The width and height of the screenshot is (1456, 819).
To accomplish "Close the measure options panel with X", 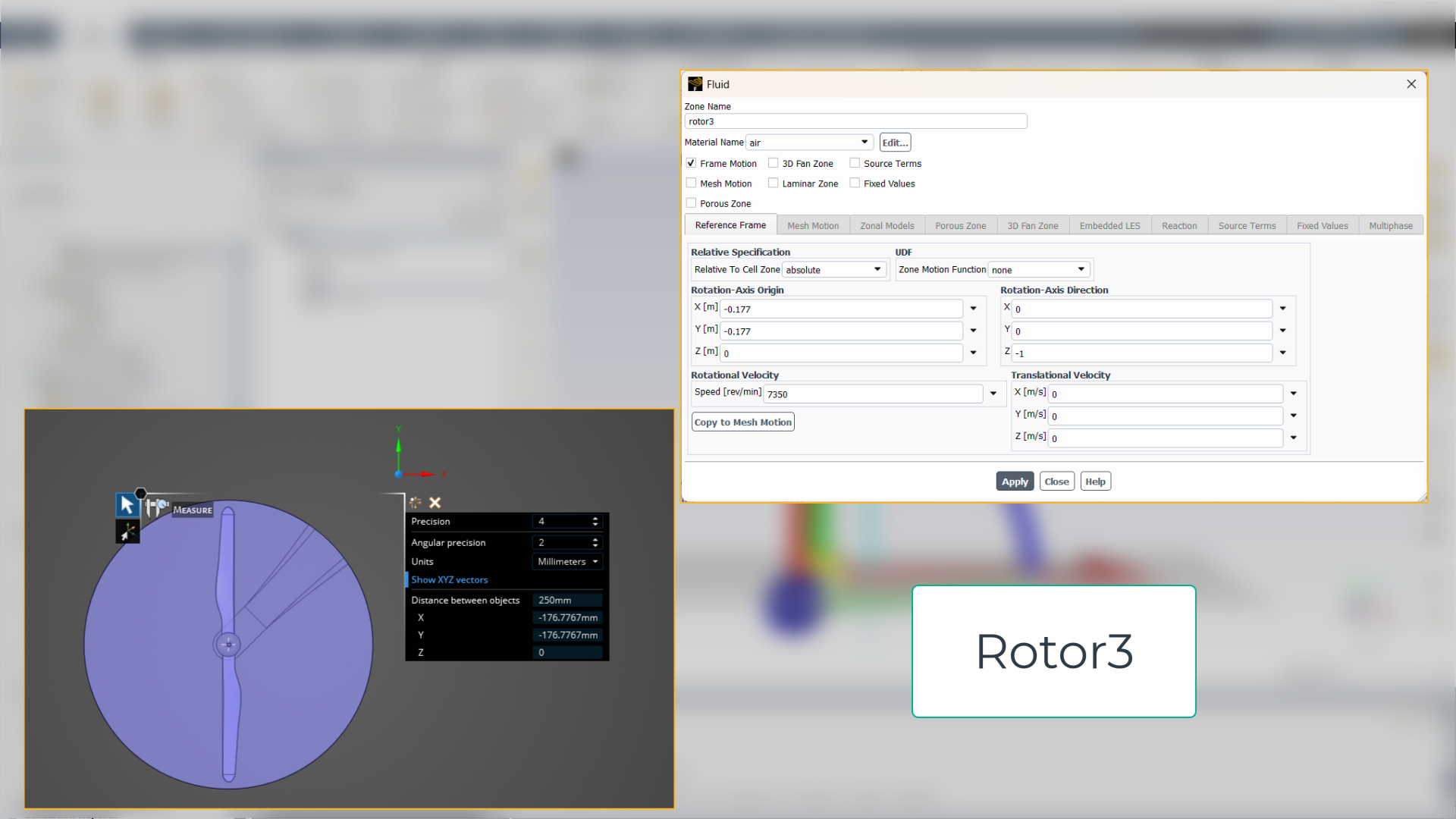I will tap(435, 503).
